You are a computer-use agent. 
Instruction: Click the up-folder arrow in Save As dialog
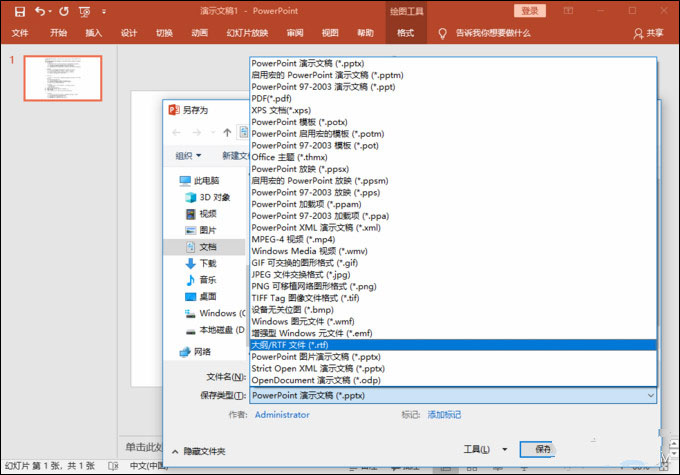point(227,133)
